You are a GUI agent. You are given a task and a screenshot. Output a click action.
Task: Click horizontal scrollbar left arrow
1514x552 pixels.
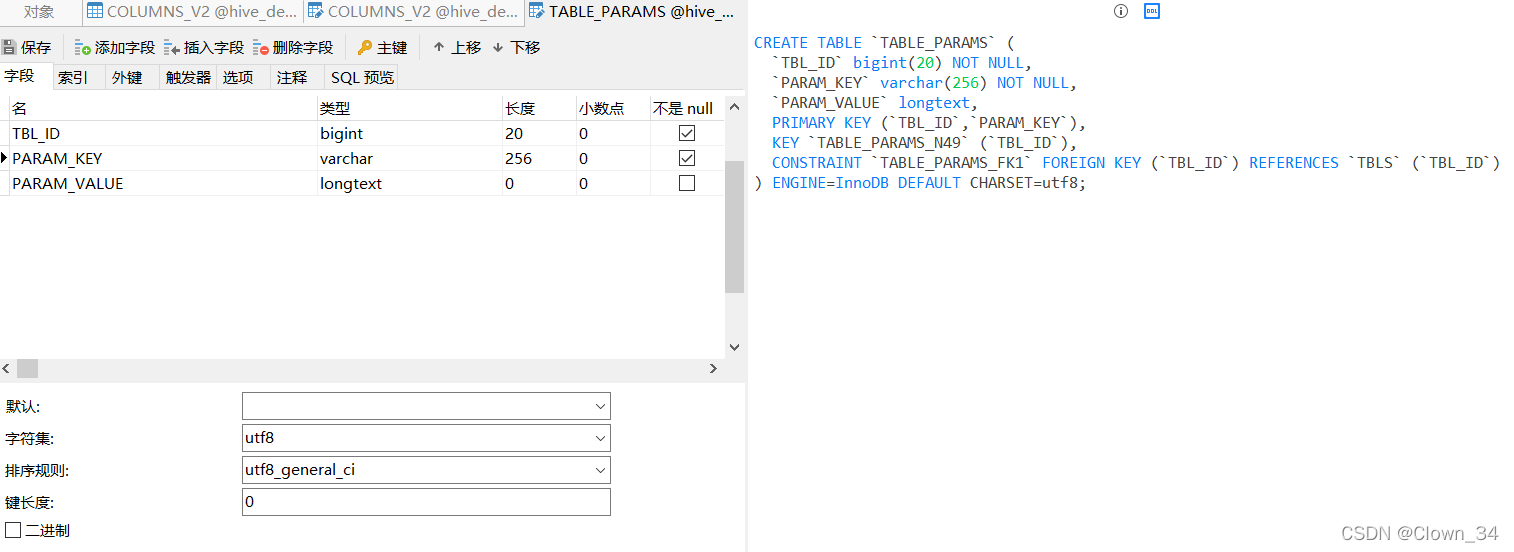point(8,368)
